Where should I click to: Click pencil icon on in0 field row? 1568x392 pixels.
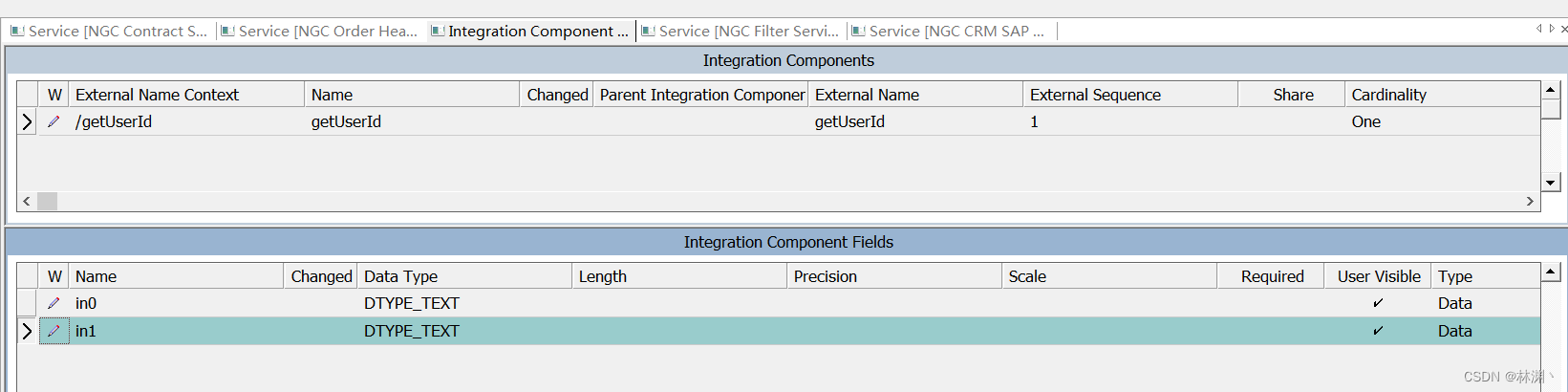coord(54,303)
